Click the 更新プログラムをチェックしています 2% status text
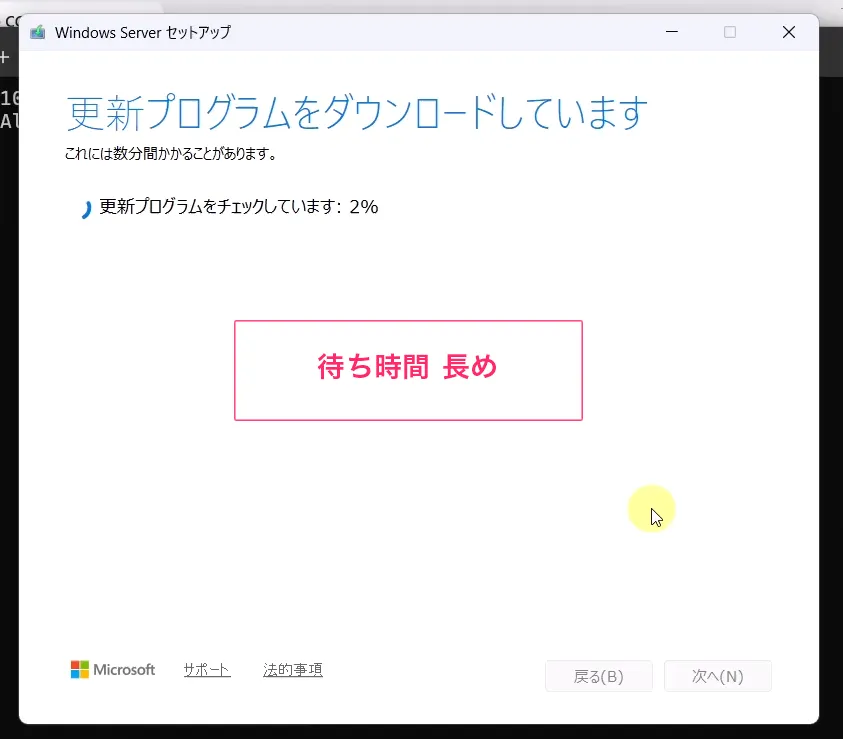This screenshot has width=843, height=739. point(238,207)
